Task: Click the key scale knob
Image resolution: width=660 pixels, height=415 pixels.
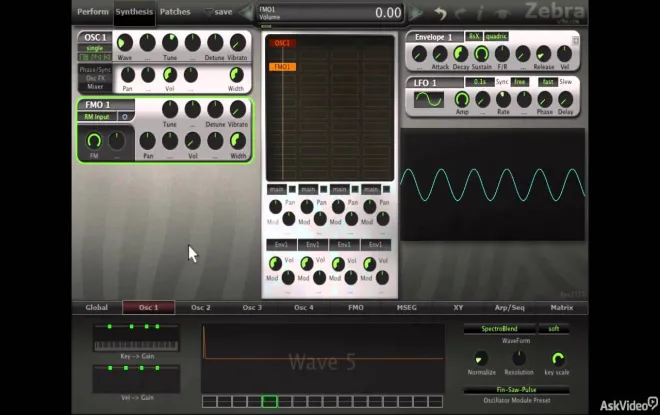Action: pyautogui.click(x=558, y=359)
